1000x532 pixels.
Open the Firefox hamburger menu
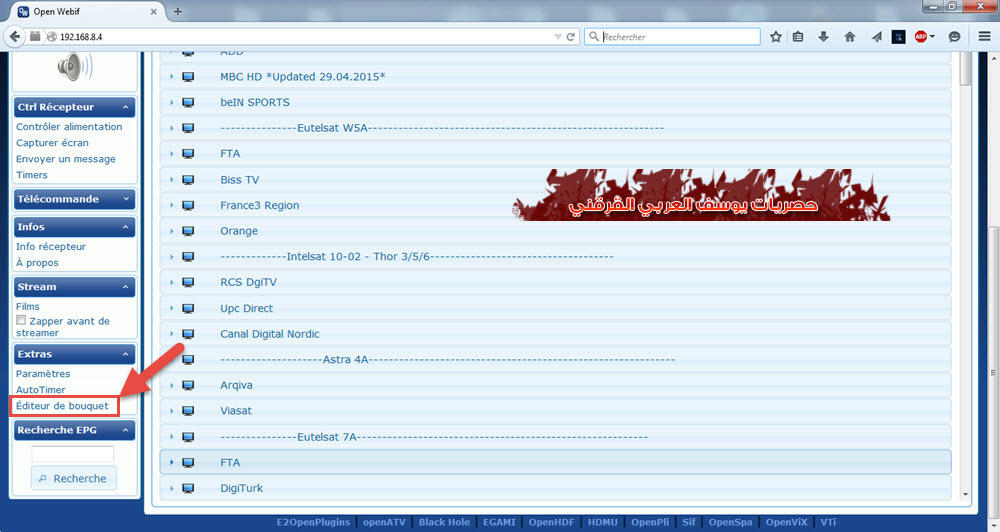pos(984,37)
